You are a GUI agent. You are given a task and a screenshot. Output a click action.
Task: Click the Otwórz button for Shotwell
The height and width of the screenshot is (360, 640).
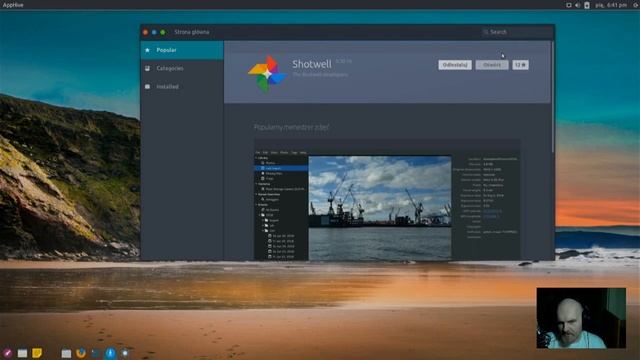pos(491,65)
